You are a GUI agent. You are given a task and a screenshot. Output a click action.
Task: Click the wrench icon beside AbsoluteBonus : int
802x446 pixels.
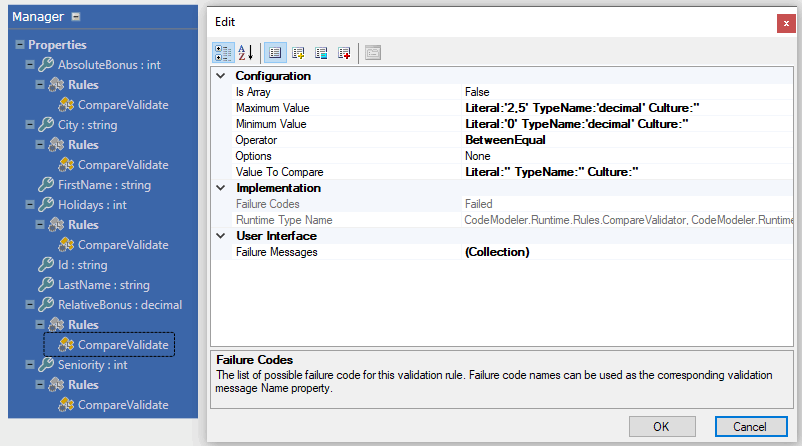pyautogui.click(x=46, y=64)
